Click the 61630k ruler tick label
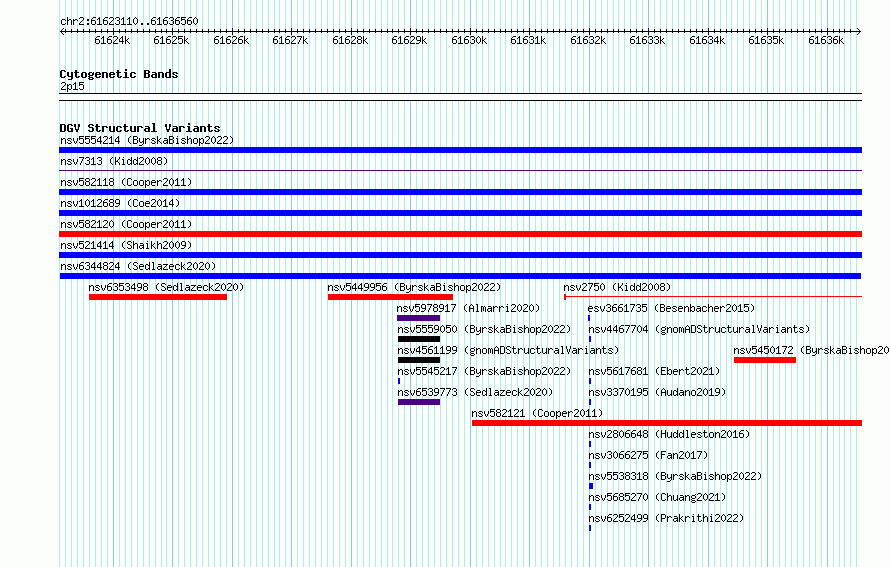Screen dimensions: 890x567 click(x=469, y=40)
